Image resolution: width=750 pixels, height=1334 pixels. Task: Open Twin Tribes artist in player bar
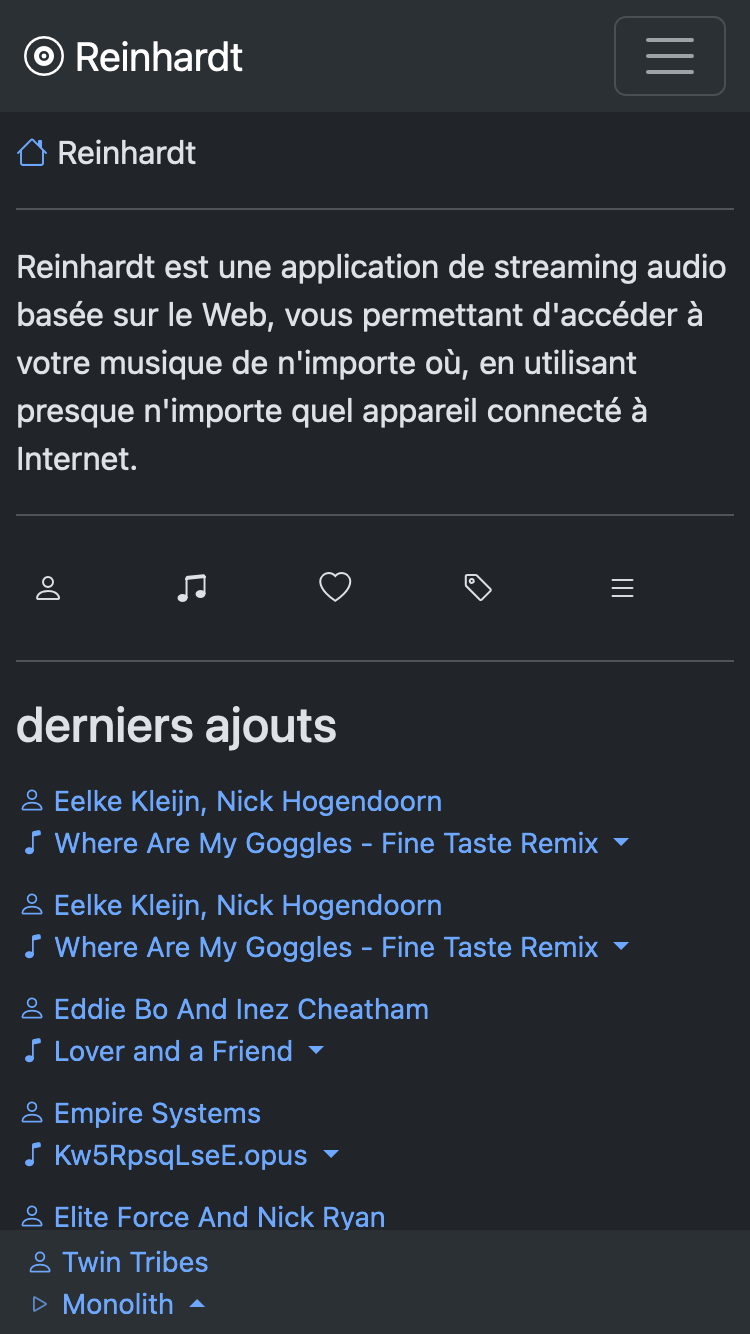pyautogui.click(x=135, y=1262)
